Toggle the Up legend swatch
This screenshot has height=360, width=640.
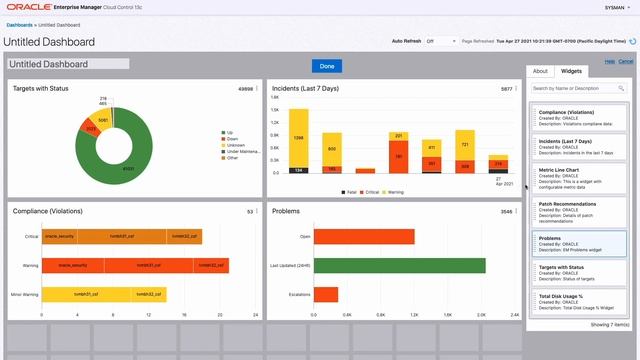pyautogui.click(x=223, y=133)
